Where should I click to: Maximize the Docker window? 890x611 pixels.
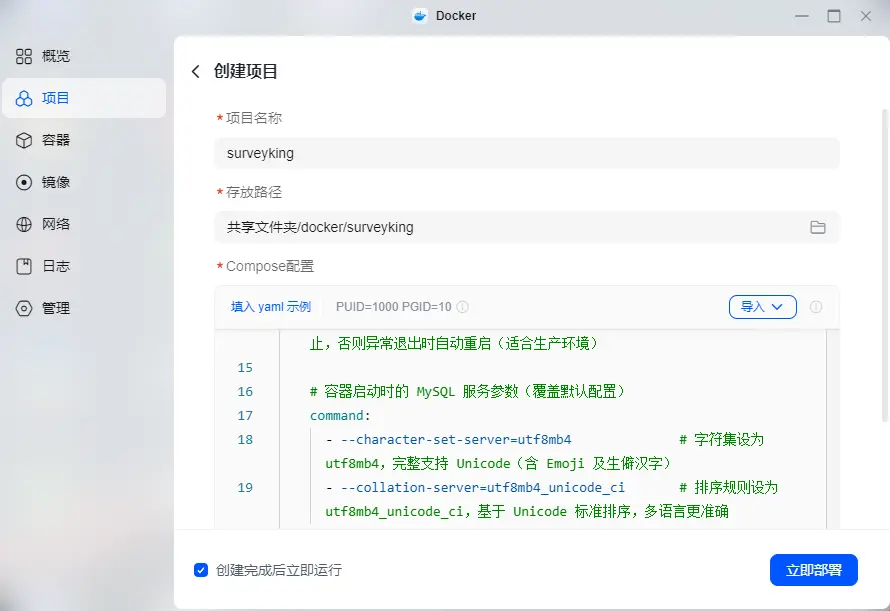[834, 16]
